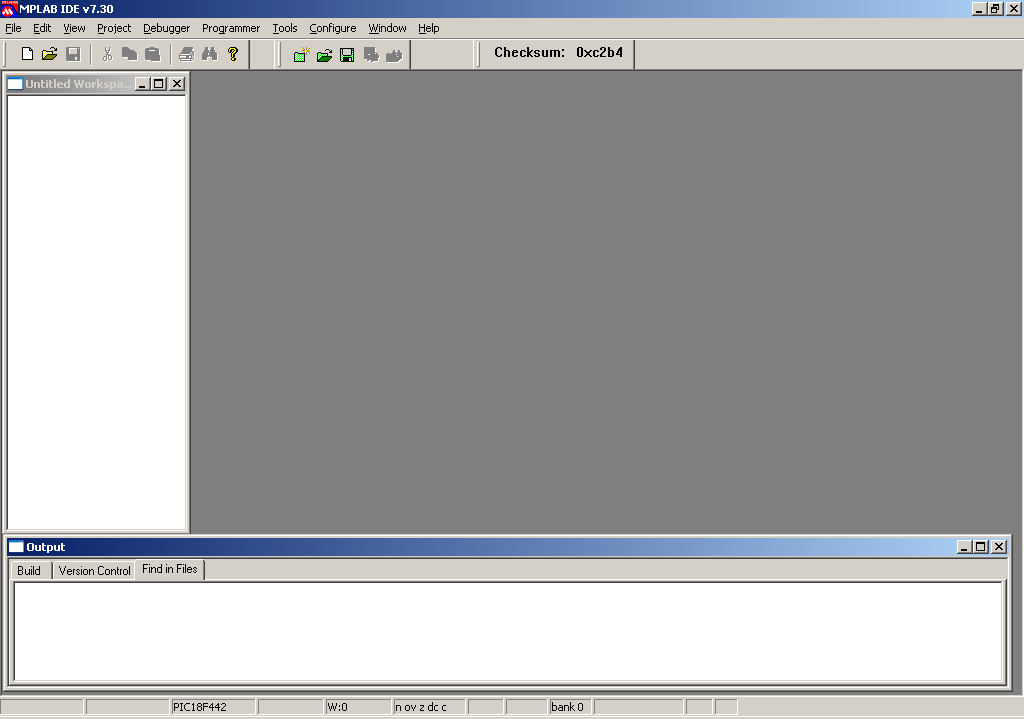Close the Output window
The width and height of the screenshot is (1024, 719).
999,547
